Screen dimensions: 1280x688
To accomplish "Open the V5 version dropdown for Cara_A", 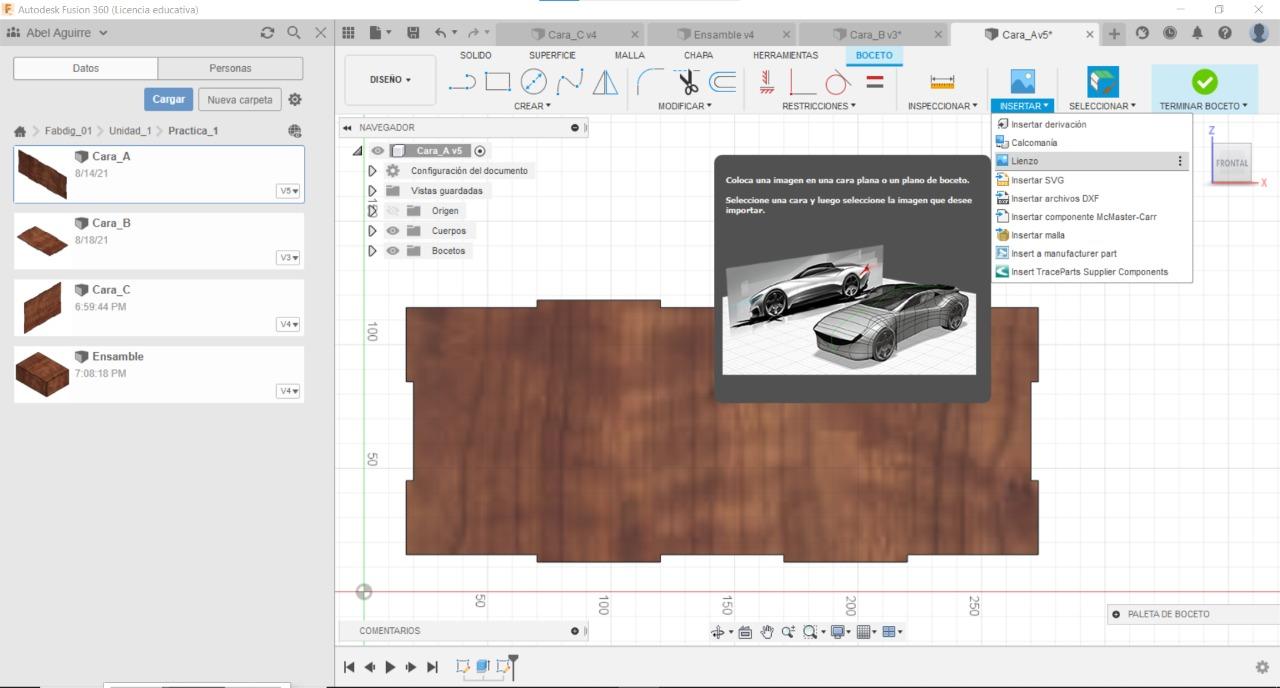I will point(288,191).
